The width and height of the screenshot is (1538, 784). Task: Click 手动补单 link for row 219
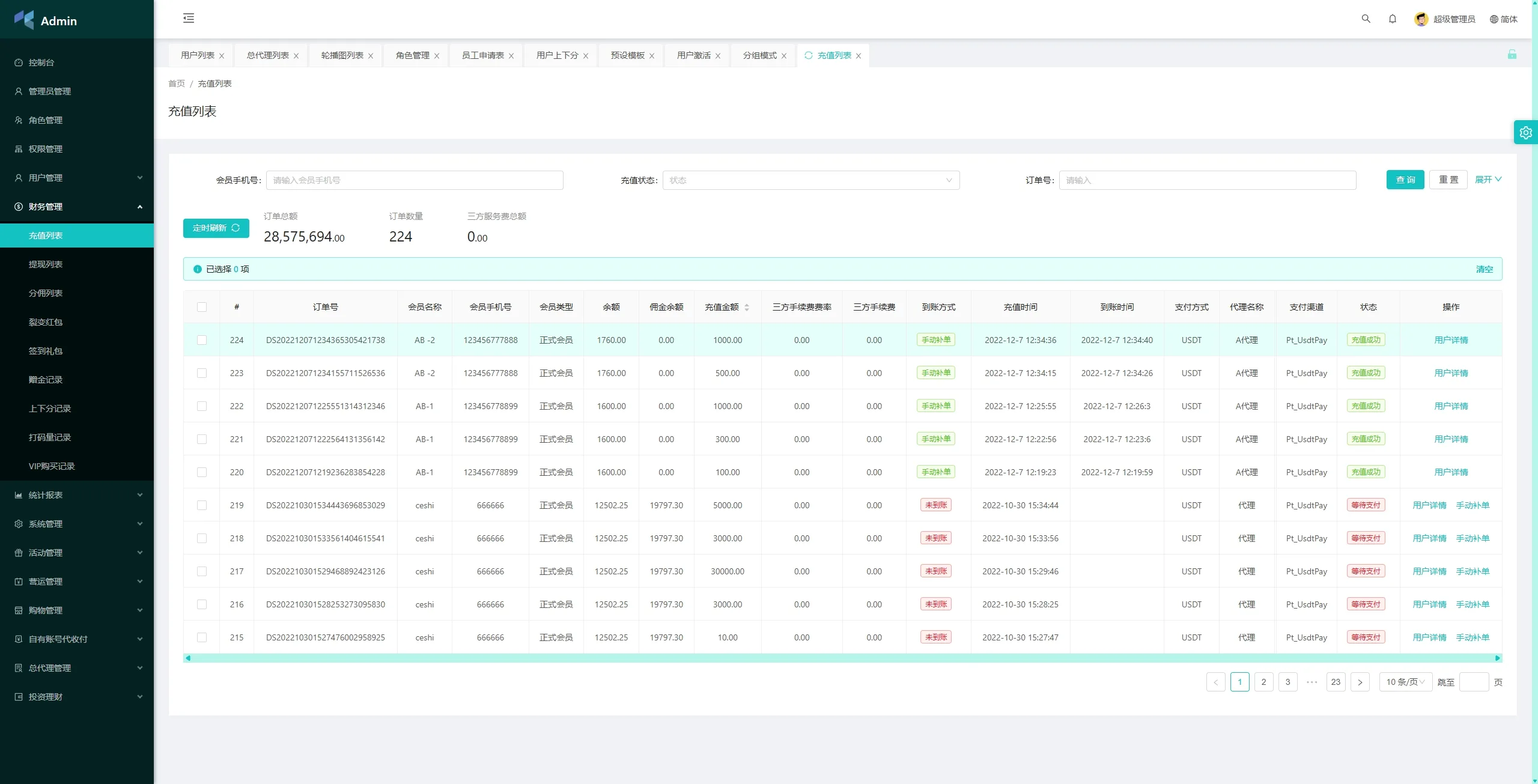[1473, 505]
